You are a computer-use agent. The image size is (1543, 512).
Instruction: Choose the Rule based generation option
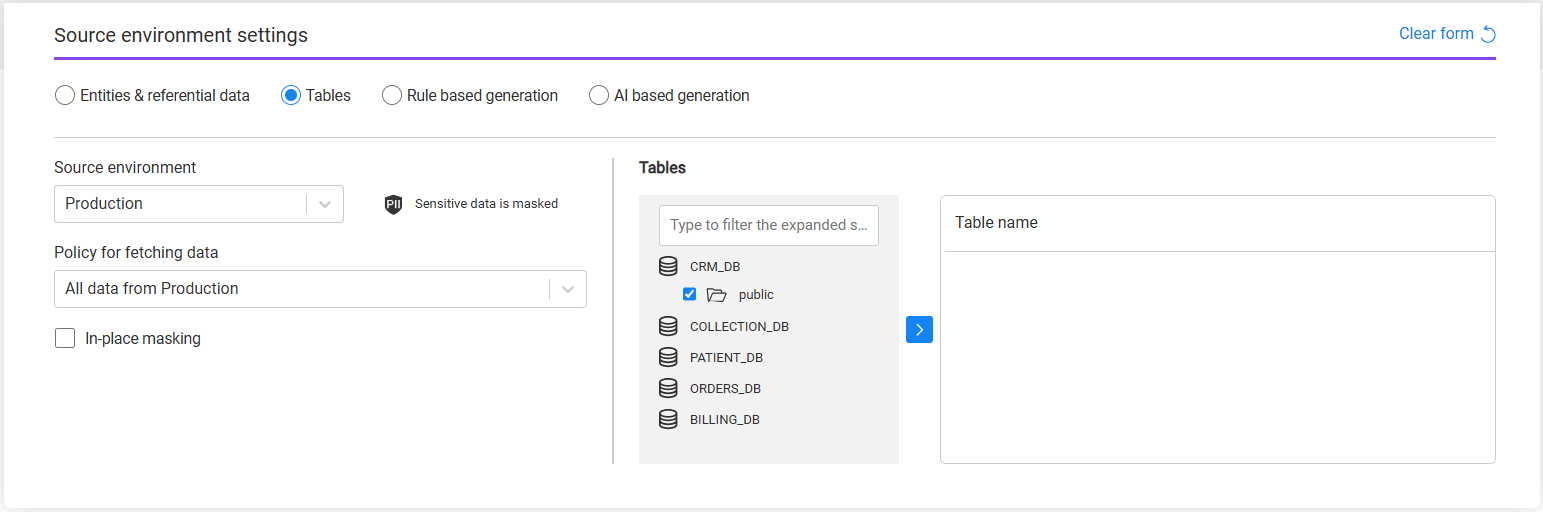(392, 96)
